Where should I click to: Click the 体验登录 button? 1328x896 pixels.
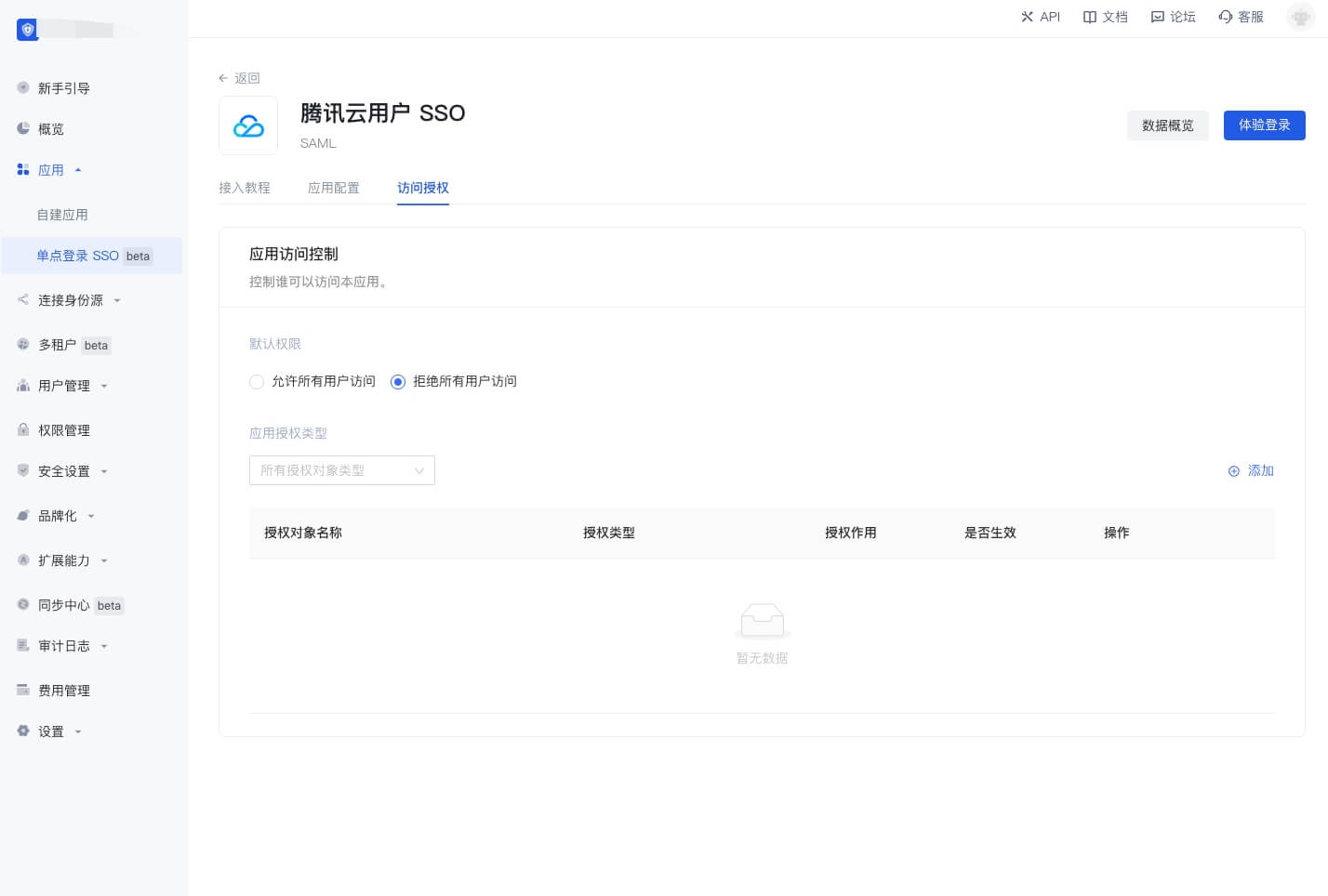pos(1265,125)
